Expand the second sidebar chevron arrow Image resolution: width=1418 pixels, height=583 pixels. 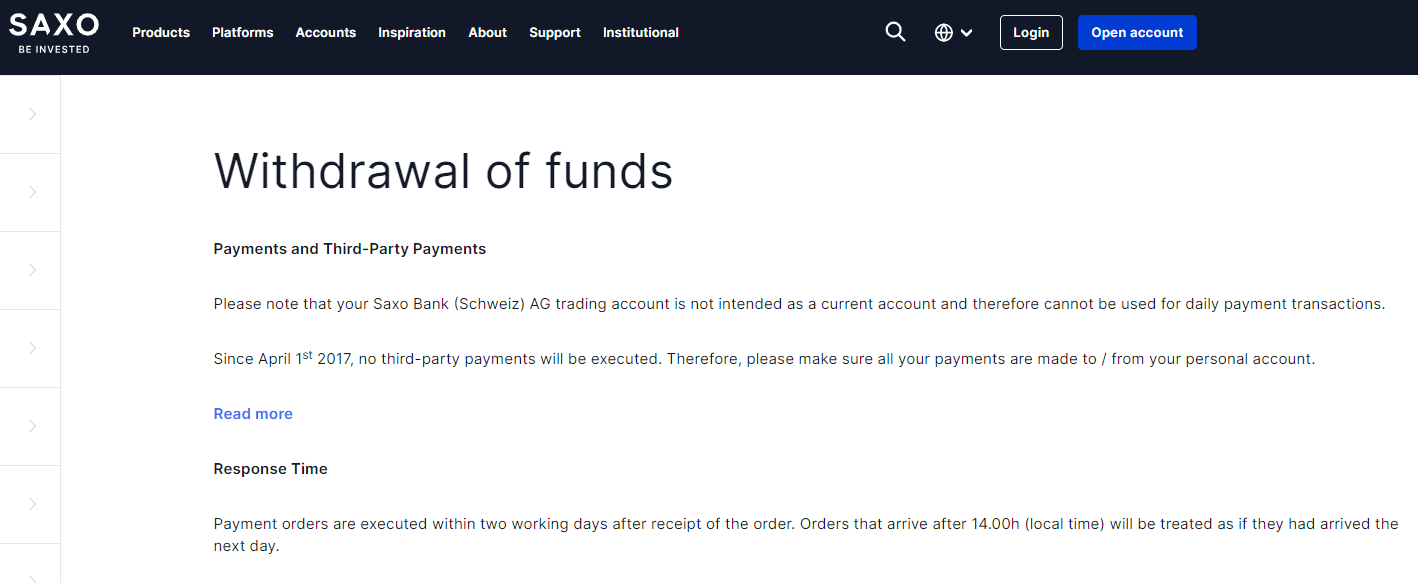pyautogui.click(x=32, y=192)
